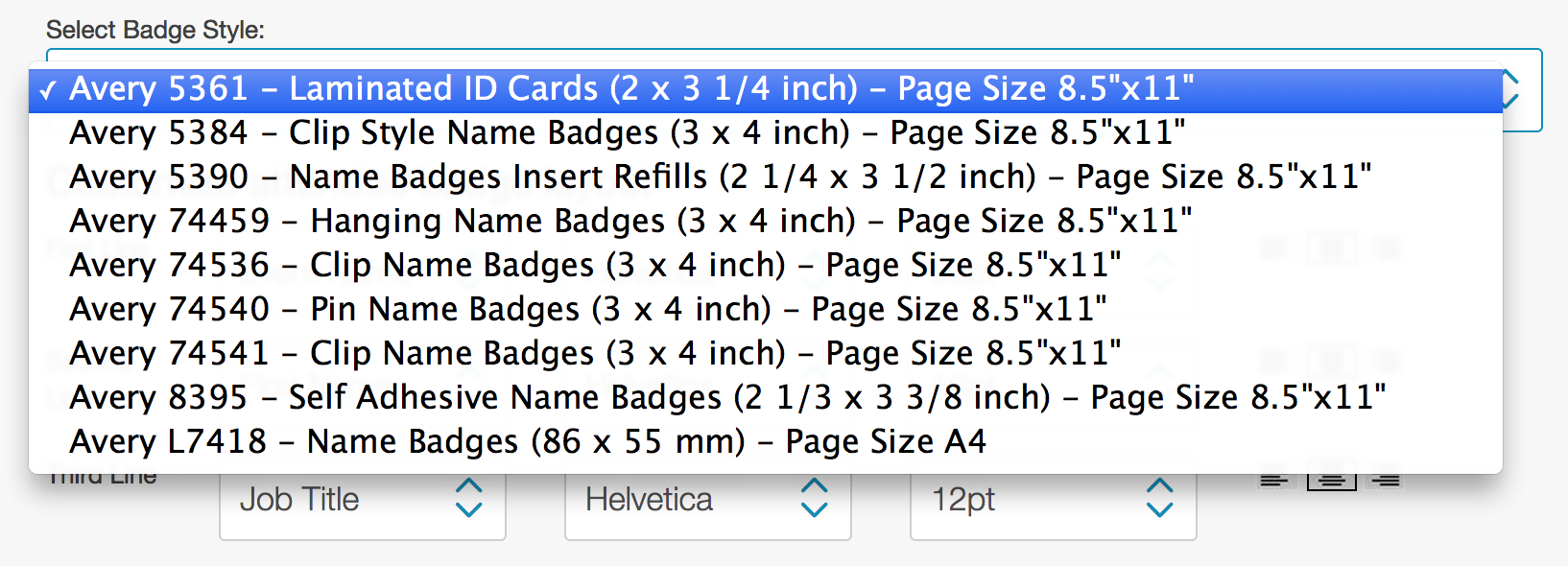Pick Avery 8395 Self Adhesive Name Badges

[x=766, y=398]
